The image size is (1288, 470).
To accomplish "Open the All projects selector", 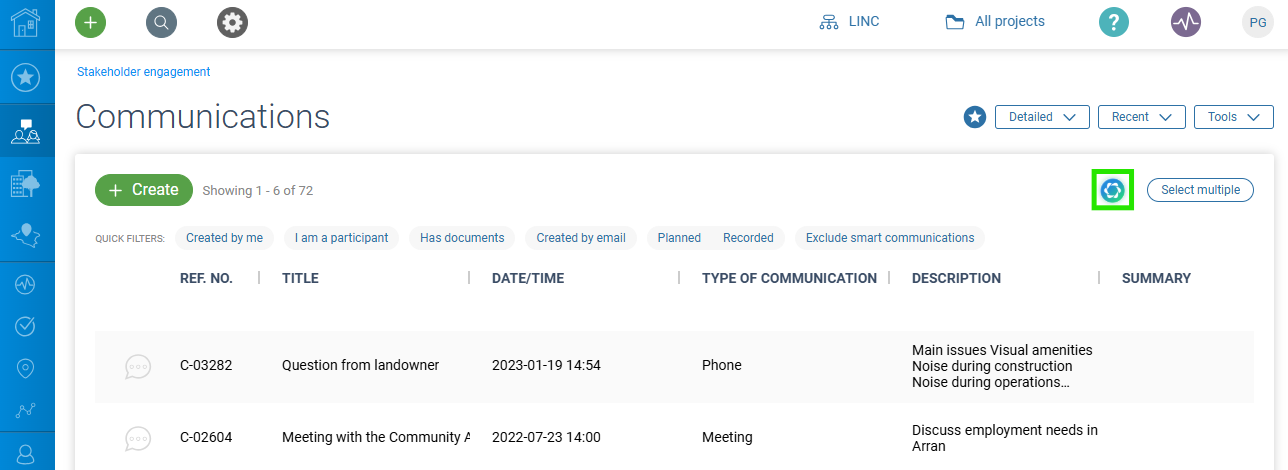I will 995,21.
